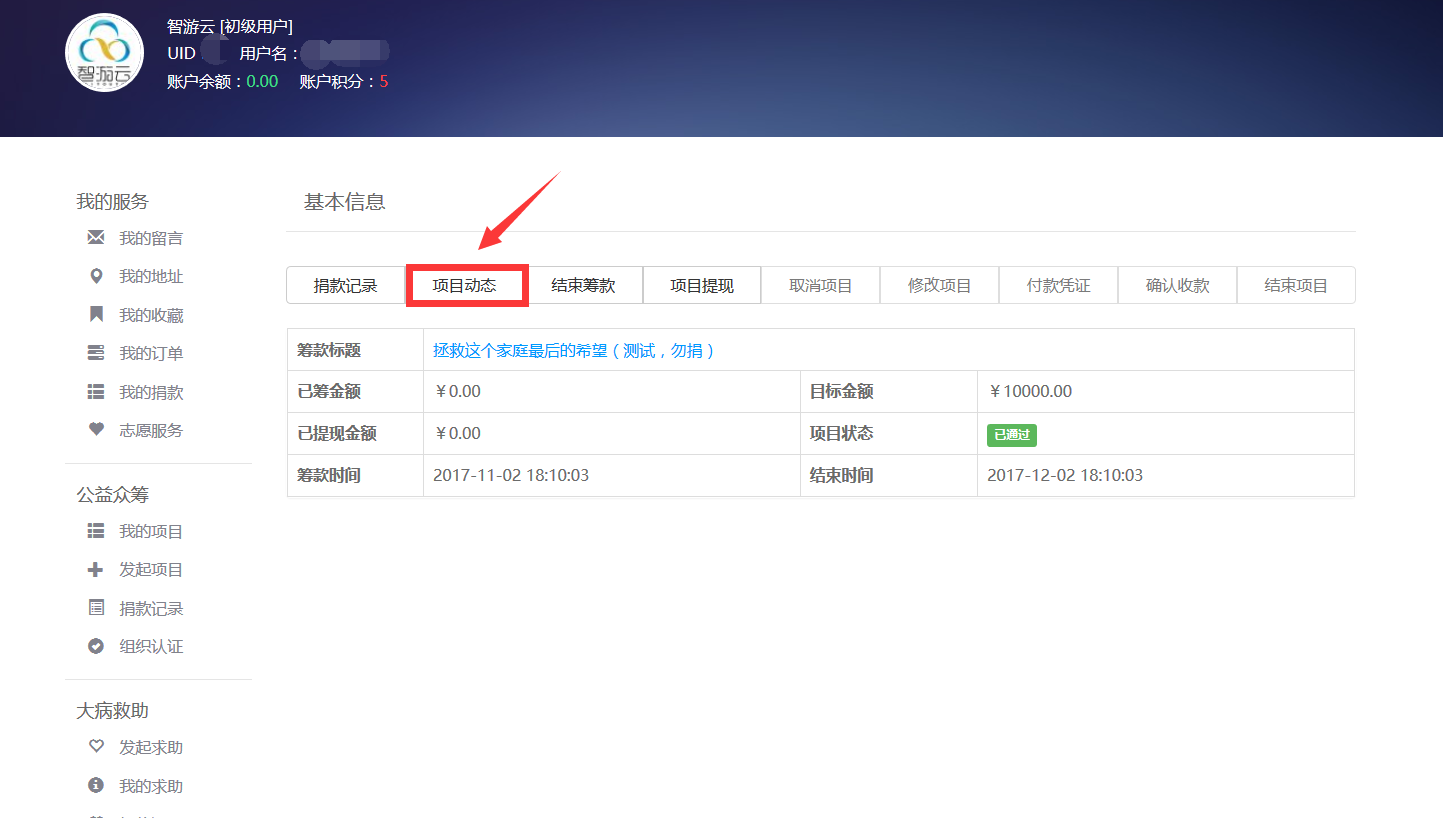Click the location pin icon beside 我的地址

tap(96, 276)
